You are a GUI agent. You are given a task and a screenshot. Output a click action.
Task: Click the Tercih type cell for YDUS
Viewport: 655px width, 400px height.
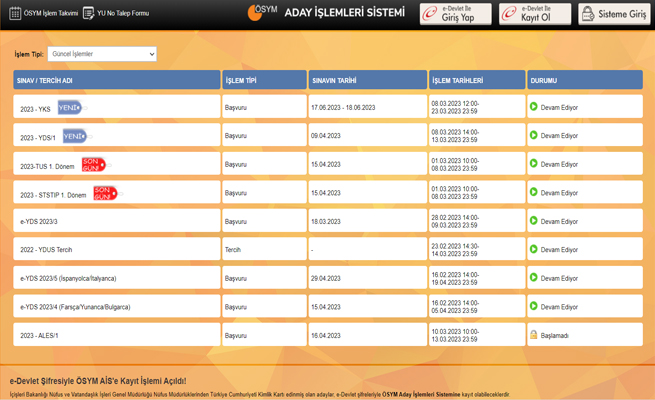264,249
